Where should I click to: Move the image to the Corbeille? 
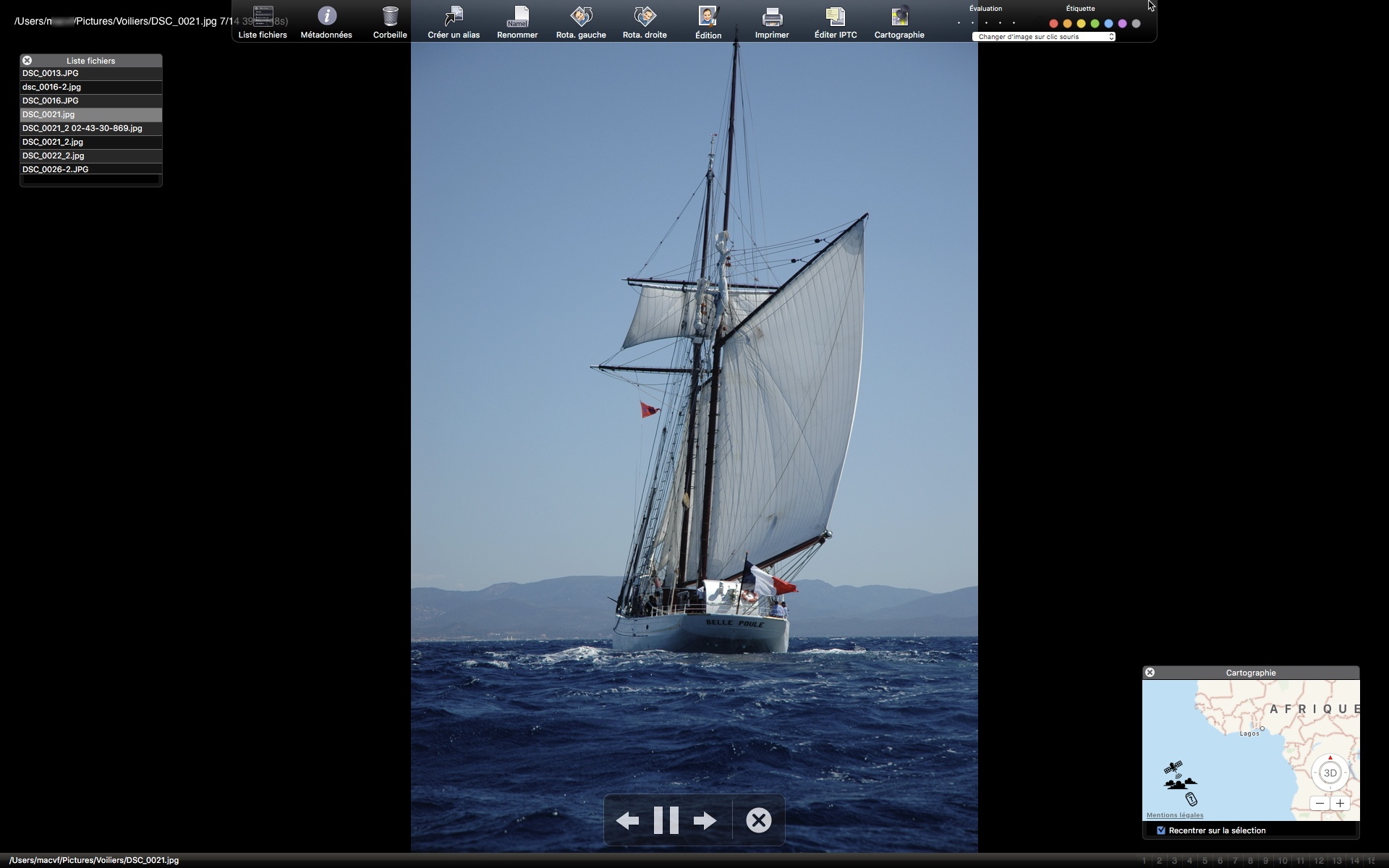coord(390,16)
